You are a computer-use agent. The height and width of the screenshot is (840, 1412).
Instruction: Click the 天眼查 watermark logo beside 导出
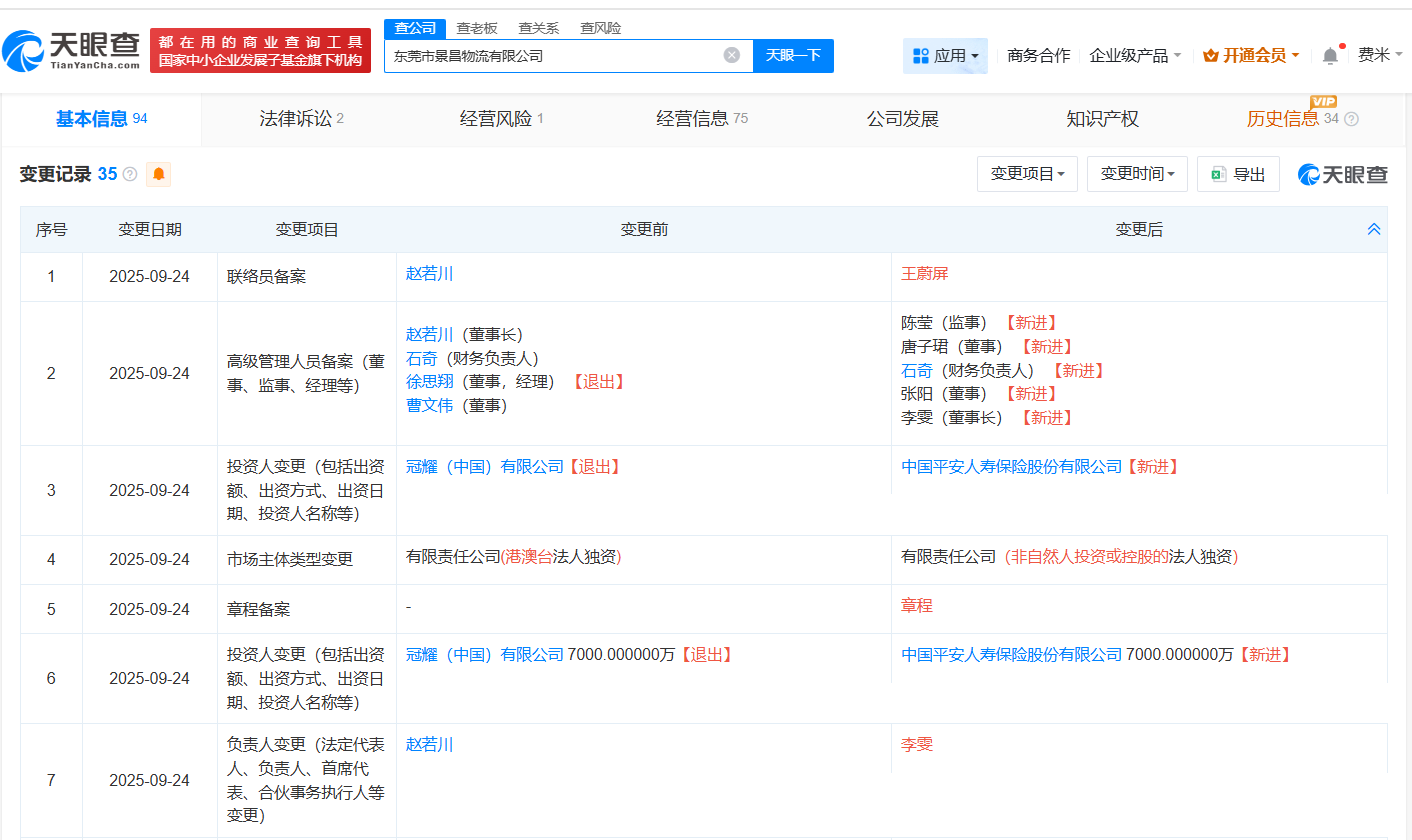pyautogui.click(x=1343, y=173)
